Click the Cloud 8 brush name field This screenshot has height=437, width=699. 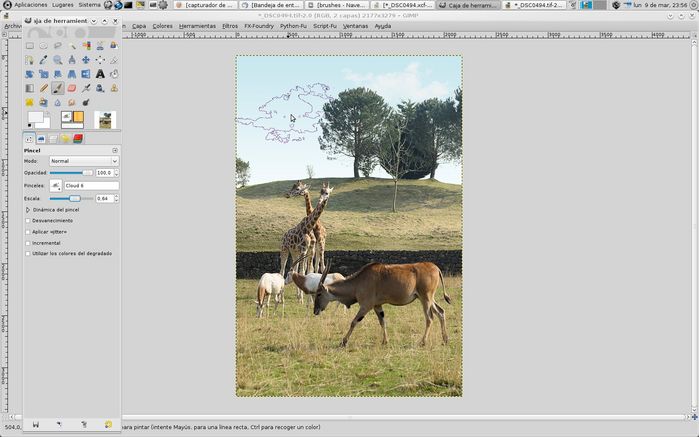pos(91,186)
